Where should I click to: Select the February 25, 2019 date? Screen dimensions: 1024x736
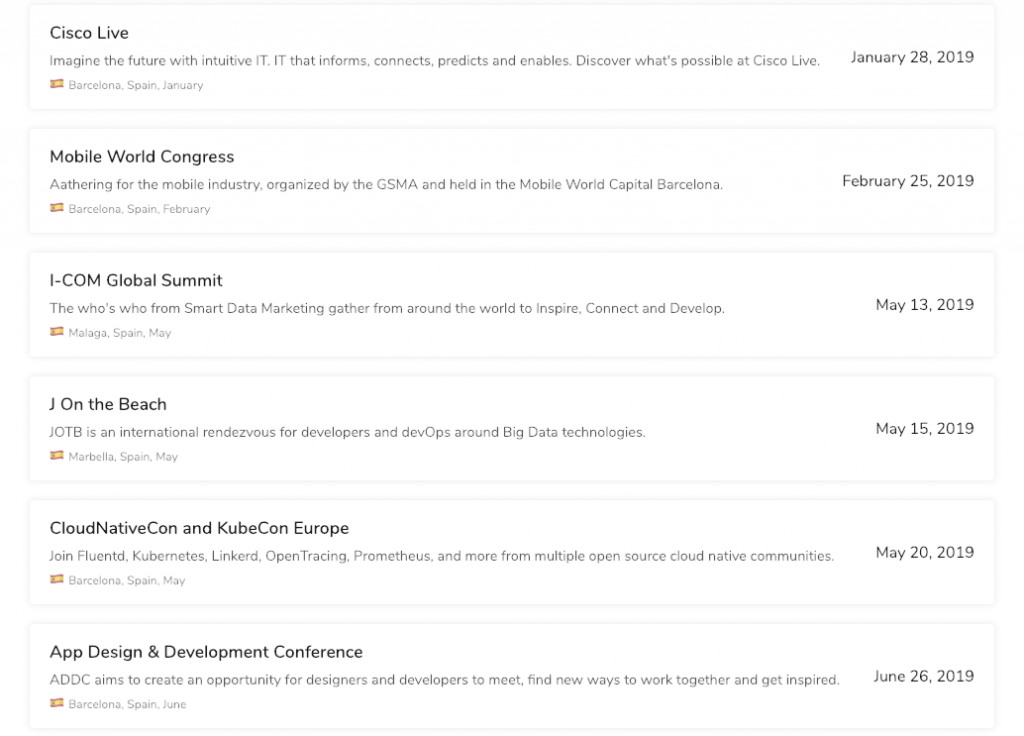point(908,181)
